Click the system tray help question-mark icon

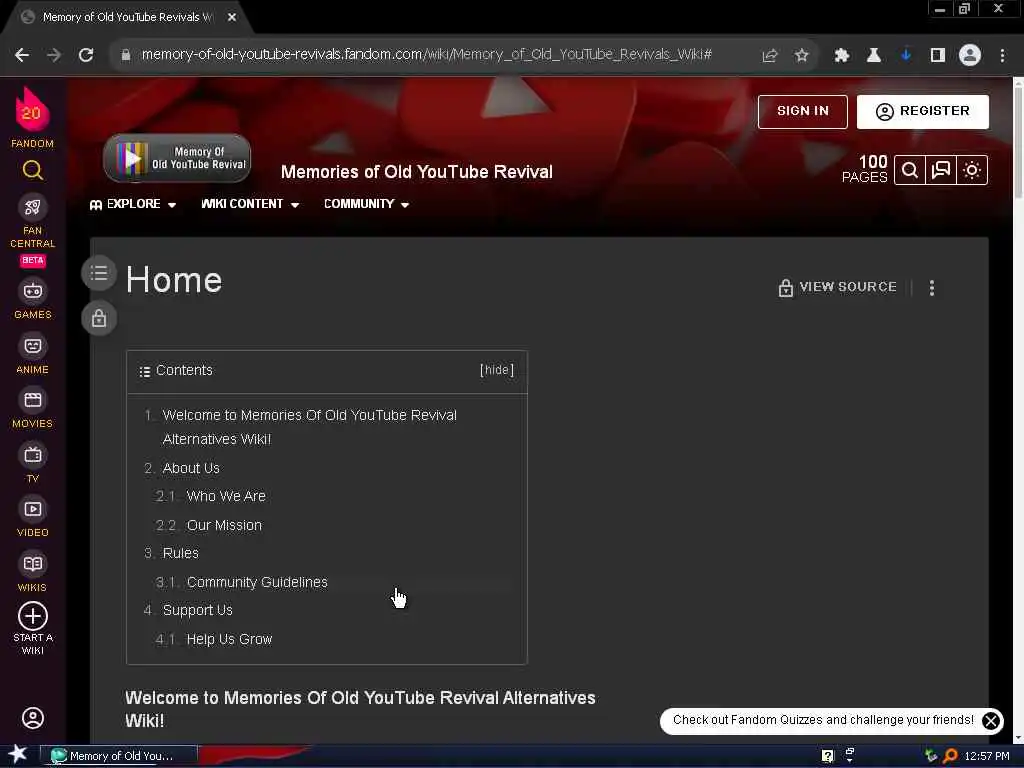[828, 756]
